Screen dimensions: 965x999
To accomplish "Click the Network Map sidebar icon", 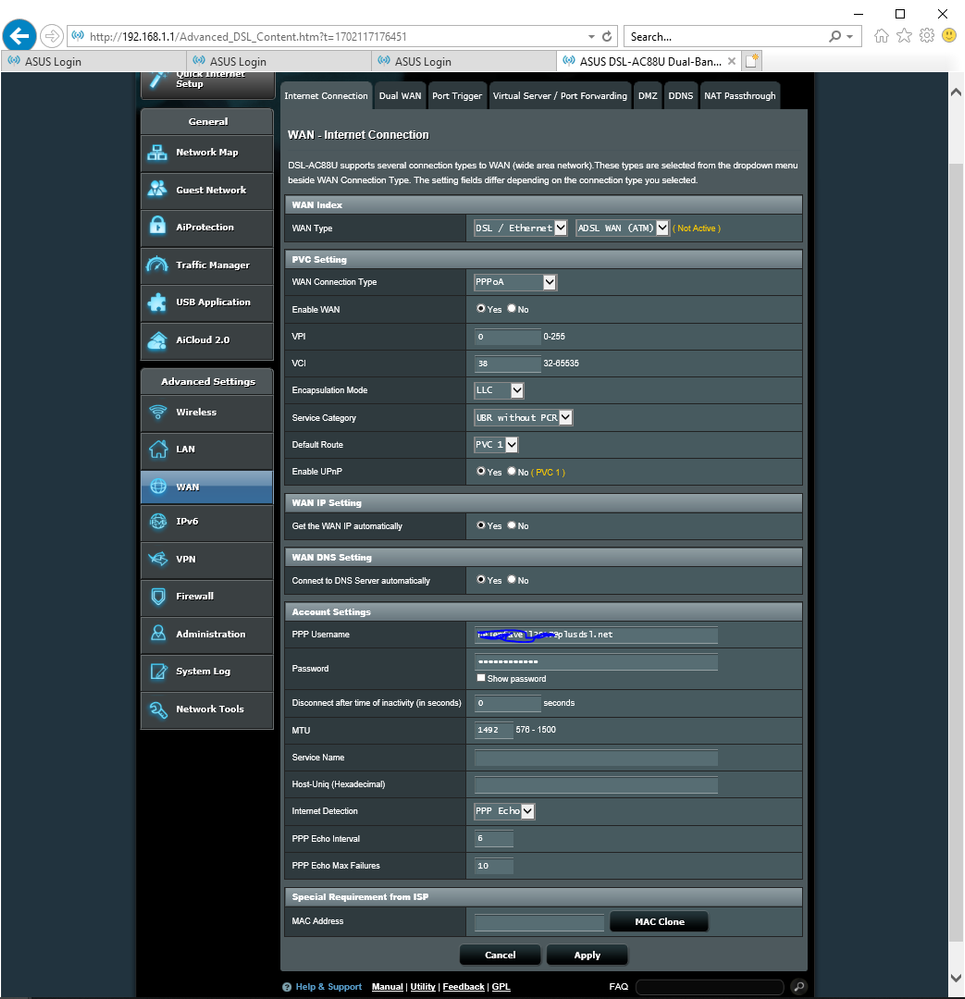I will [x=157, y=153].
